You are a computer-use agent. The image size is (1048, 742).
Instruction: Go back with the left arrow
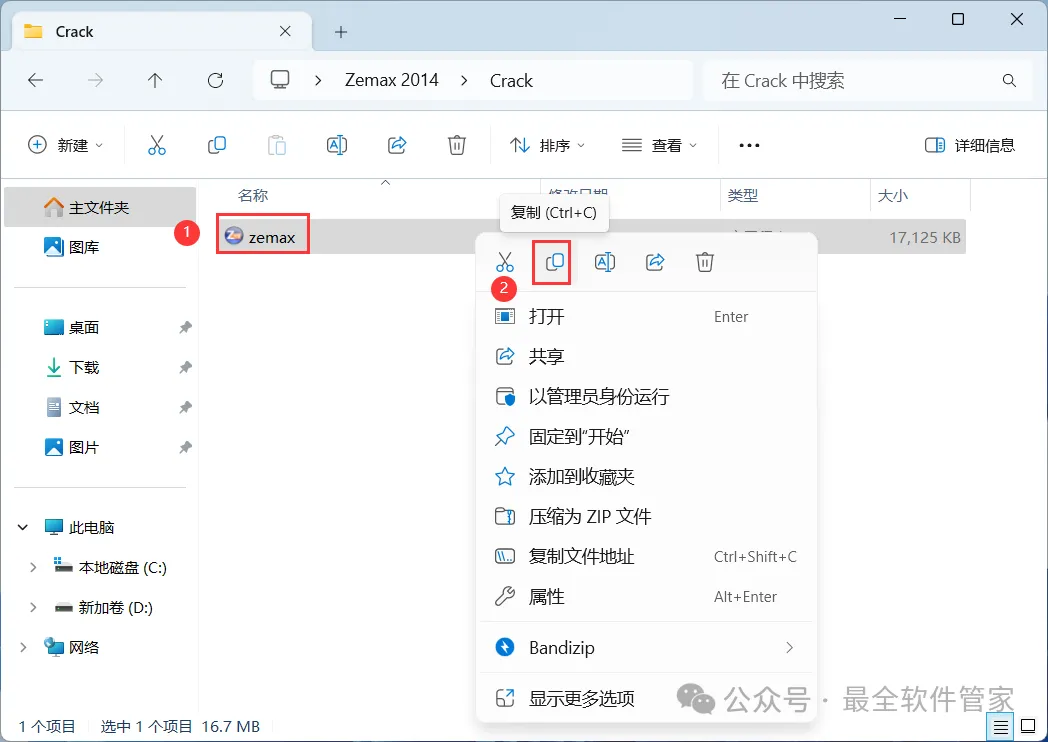click(x=35, y=81)
